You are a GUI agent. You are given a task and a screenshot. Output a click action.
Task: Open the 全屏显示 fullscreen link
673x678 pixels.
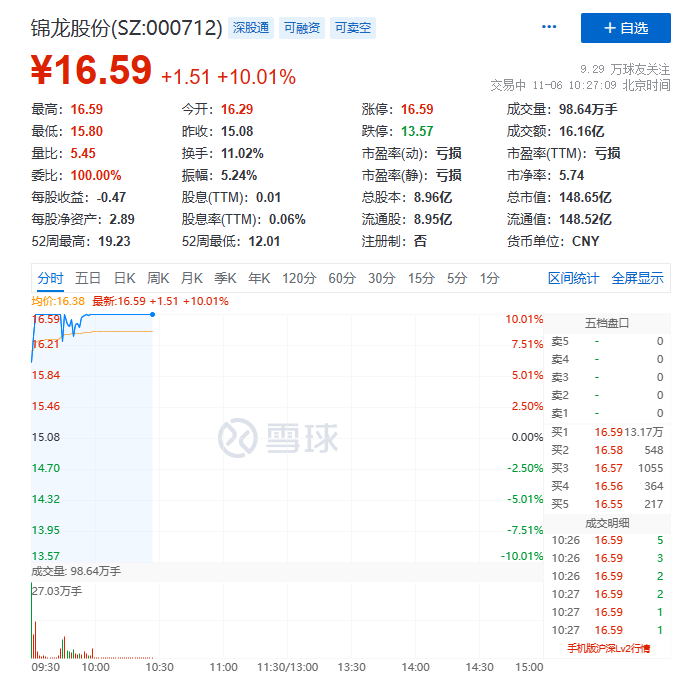pos(638,278)
